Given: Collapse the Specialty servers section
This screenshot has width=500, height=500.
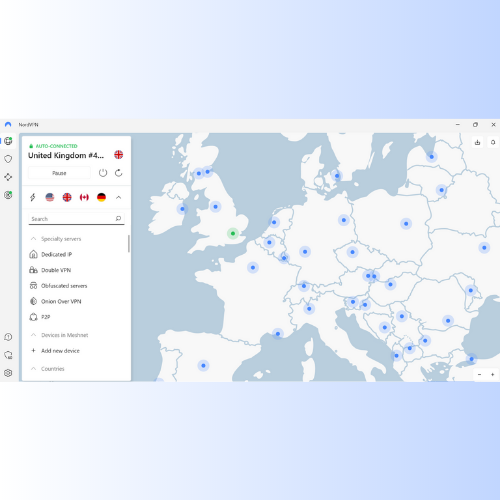Looking at the screenshot, I should click(33, 239).
